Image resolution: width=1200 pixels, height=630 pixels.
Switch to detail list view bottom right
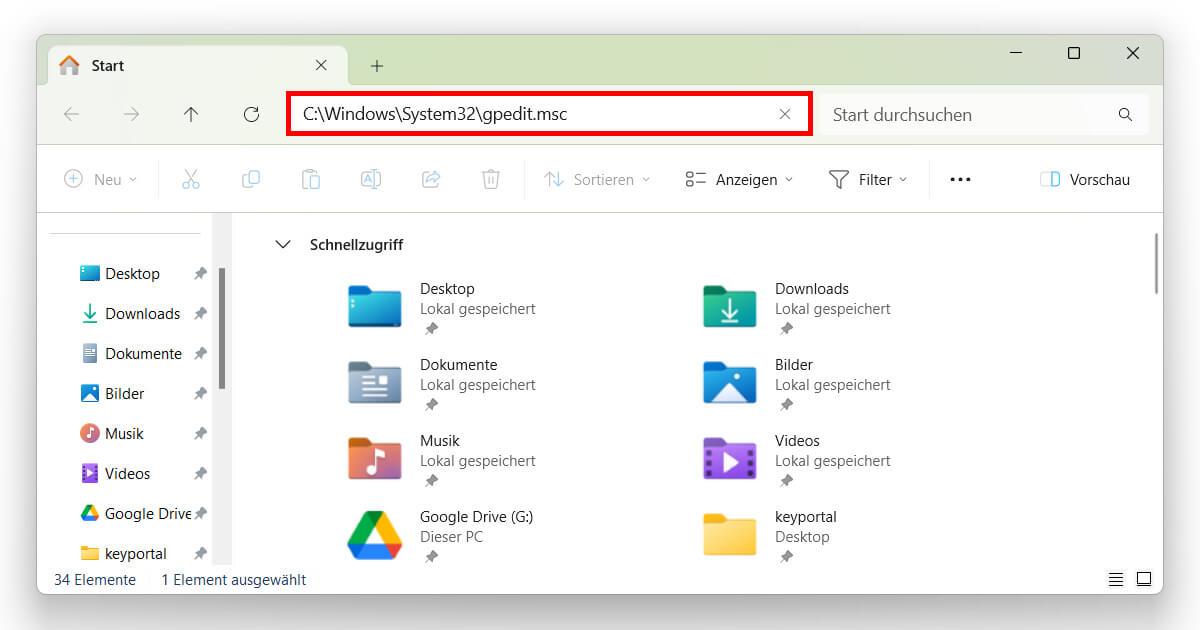coord(1116,579)
